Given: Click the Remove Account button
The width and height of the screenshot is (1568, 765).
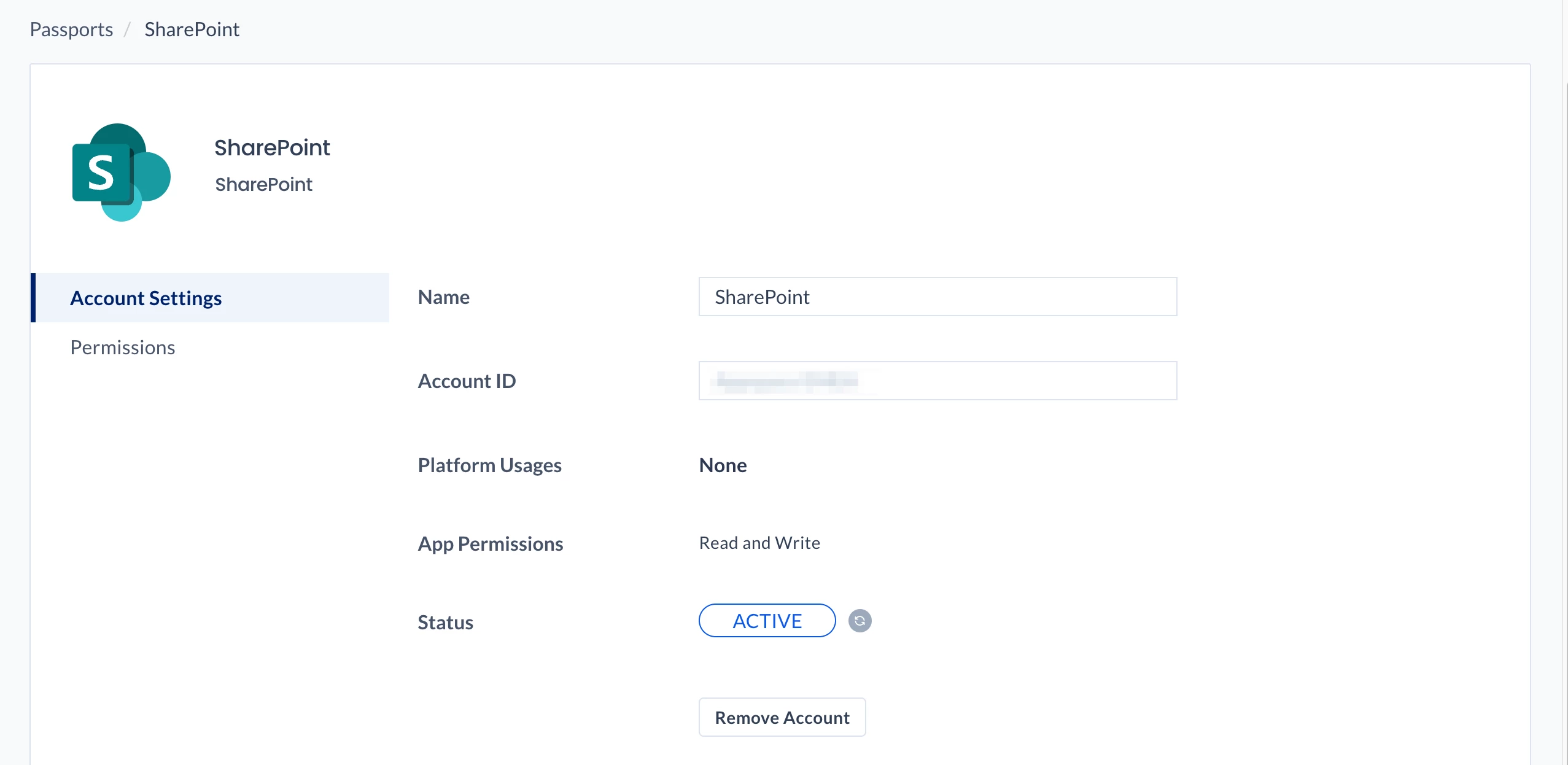Looking at the screenshot, I should tap(782, 717).
